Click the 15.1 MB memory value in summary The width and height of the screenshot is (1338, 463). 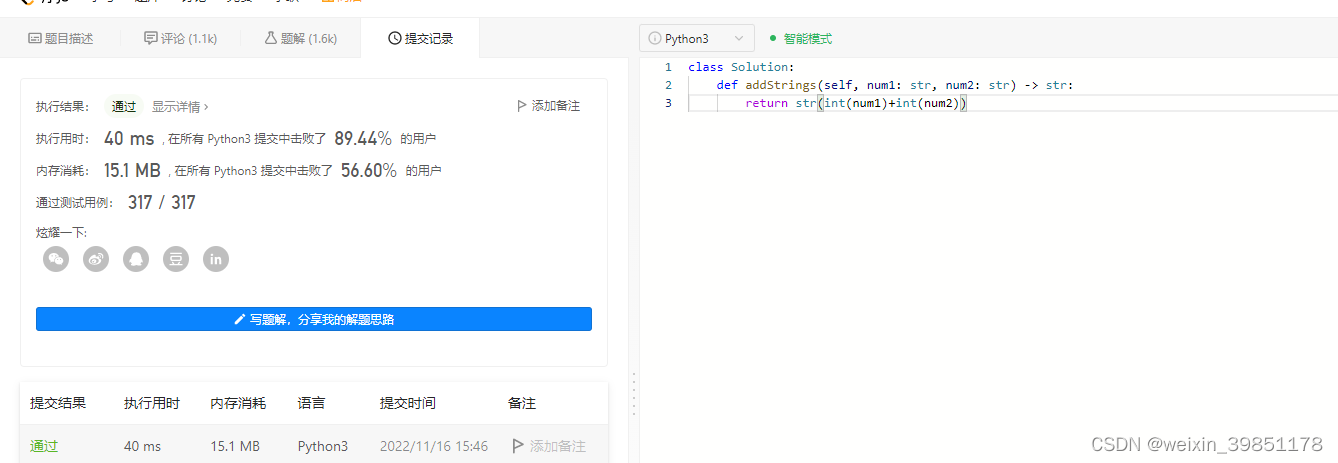pyautogui.click(x=132, y=170)
